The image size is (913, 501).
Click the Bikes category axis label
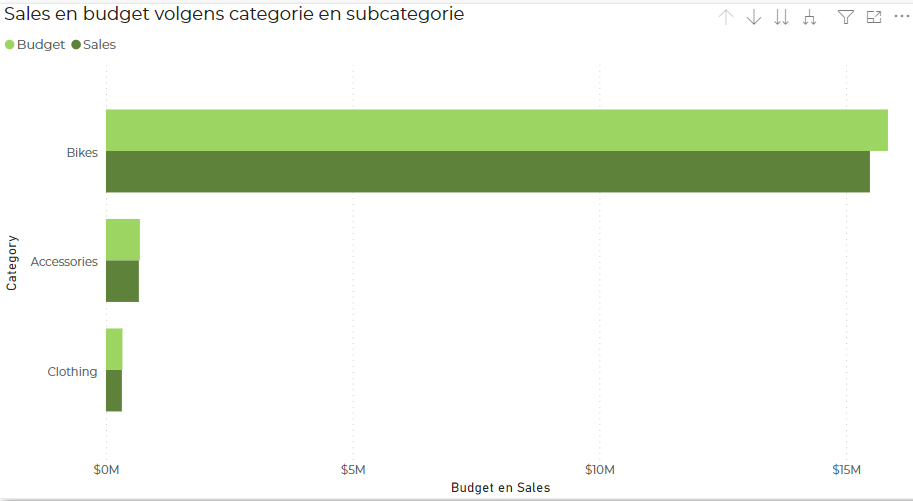(x=82, y=153)
